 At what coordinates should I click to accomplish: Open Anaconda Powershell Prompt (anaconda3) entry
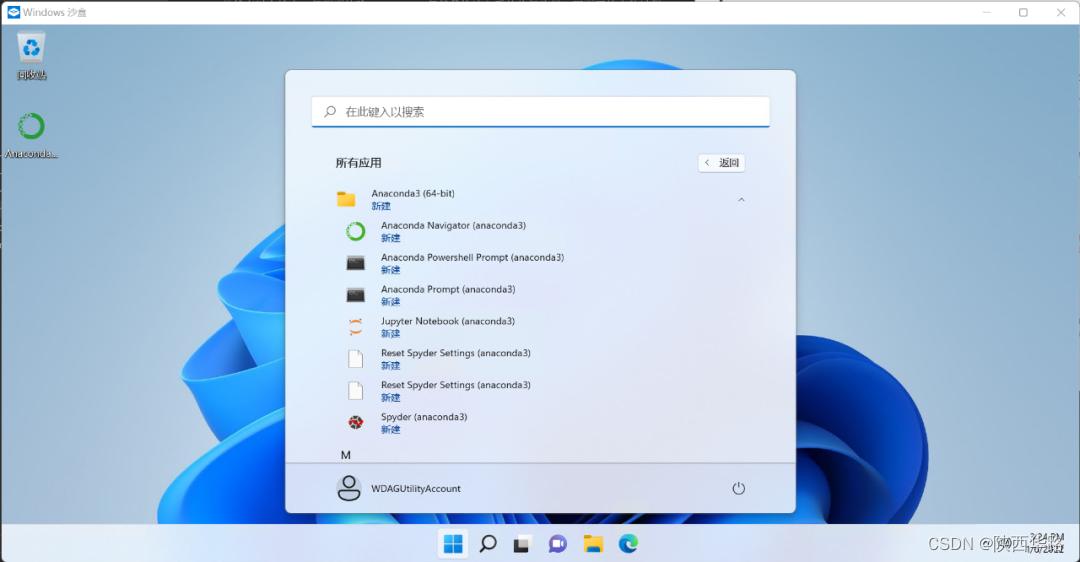coord(539,263)
